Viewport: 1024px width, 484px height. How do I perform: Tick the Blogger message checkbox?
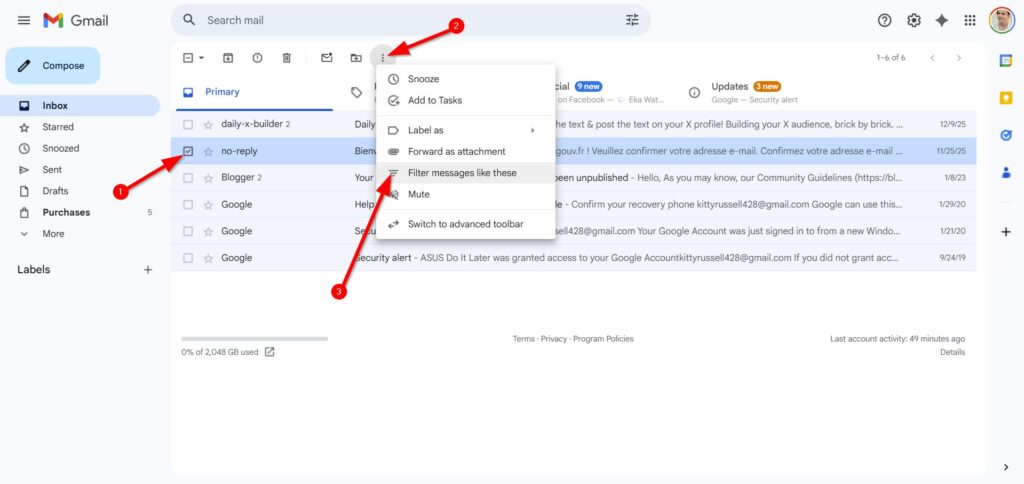[188, 178]
